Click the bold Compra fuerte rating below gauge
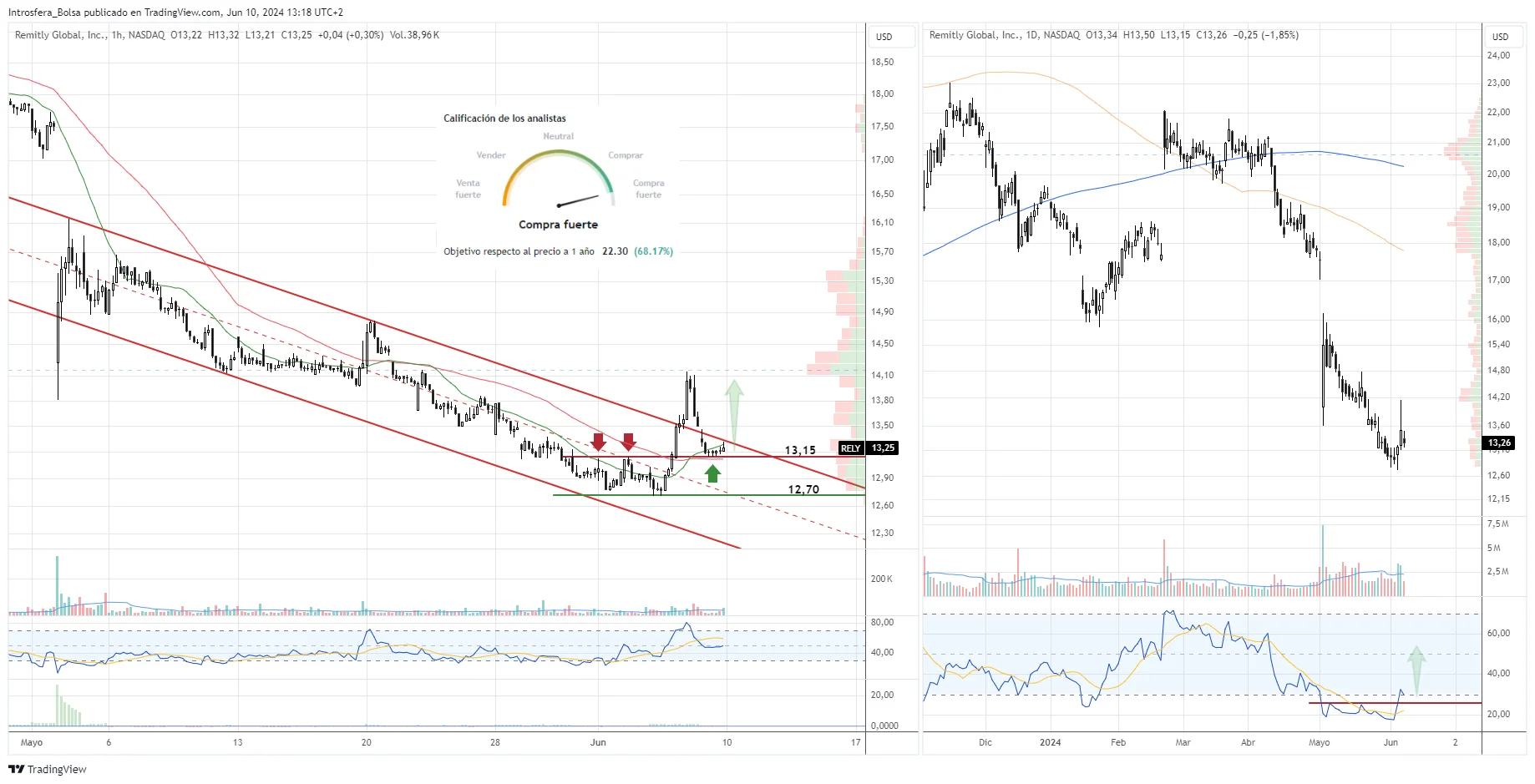The image size is (1535, 784). coord(558,225)
